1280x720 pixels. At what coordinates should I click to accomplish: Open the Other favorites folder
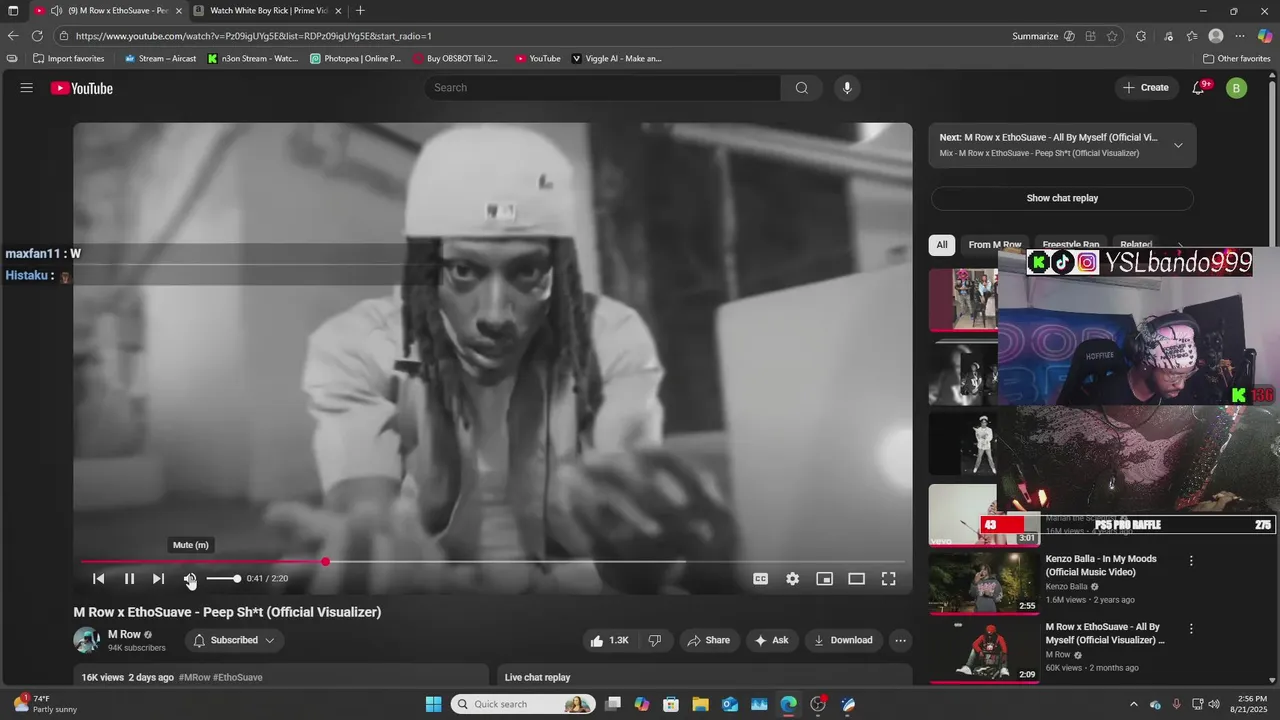(x=1237, y=58)
